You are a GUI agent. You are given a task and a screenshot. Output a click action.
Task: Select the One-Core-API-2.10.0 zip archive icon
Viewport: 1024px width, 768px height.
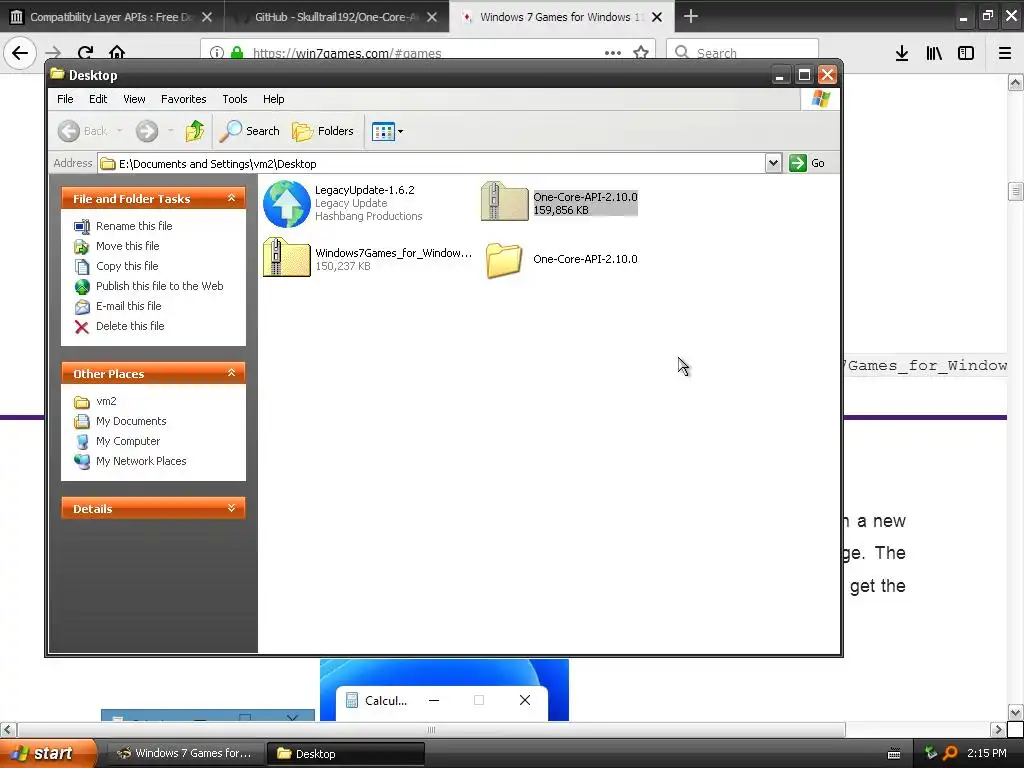pos(504,201)
